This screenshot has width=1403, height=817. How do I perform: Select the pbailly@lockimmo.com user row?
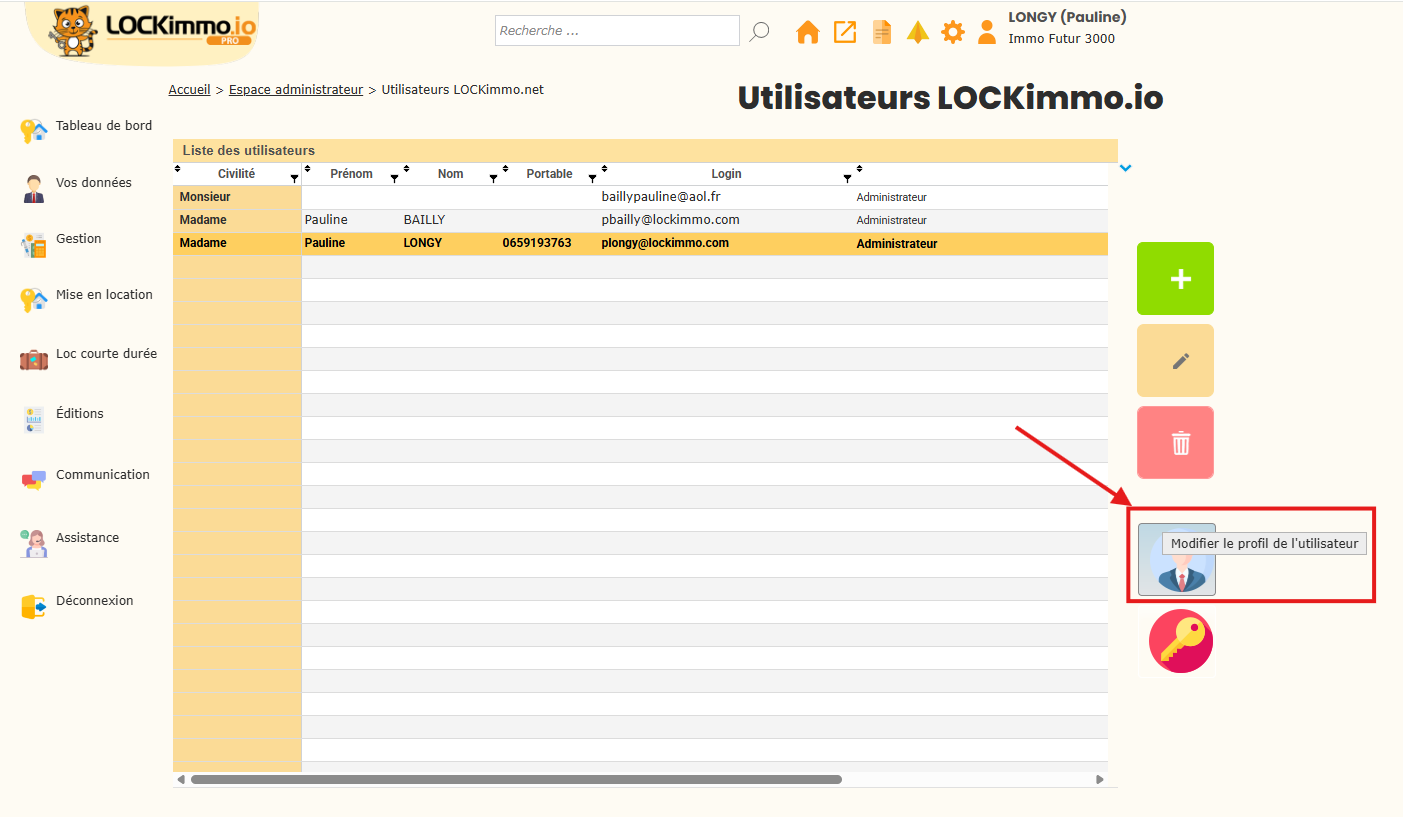coord(640,220)
